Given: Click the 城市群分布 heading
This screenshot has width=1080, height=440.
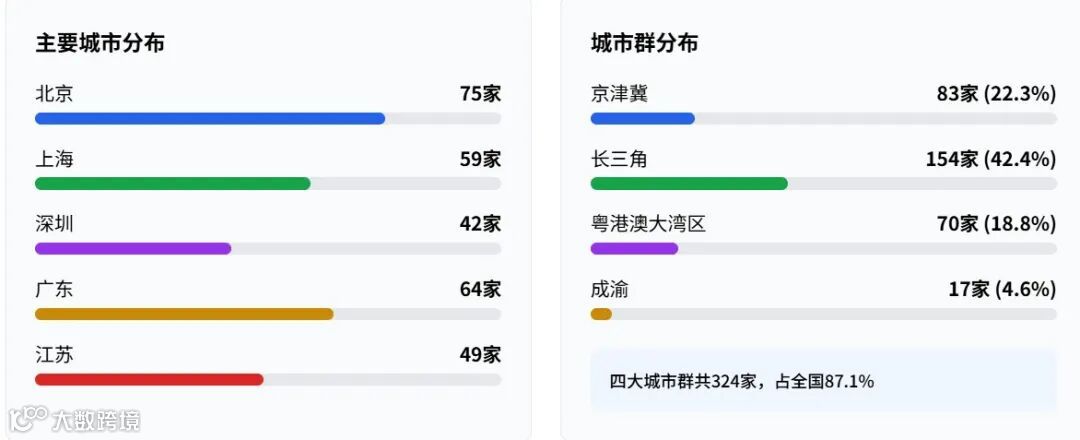Looking at the screenshot, I should pos(644,43).
